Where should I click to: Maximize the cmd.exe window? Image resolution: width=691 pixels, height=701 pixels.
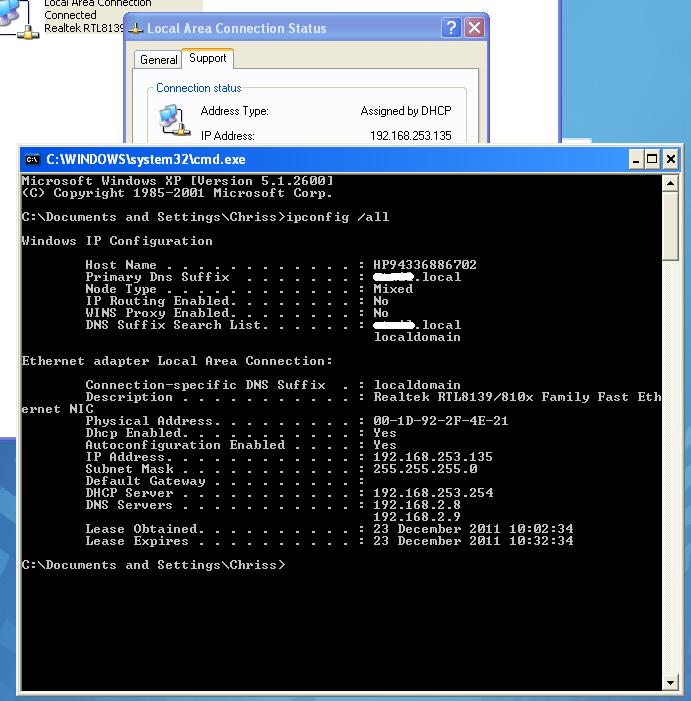pyautogui.click(x=652, y=160)
